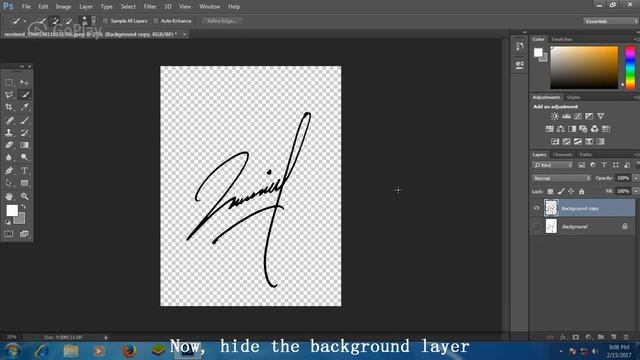This screenshot has width=640, height=360.
Task: Click the foreground color swatch in toolbox
Action: point(12,211)
